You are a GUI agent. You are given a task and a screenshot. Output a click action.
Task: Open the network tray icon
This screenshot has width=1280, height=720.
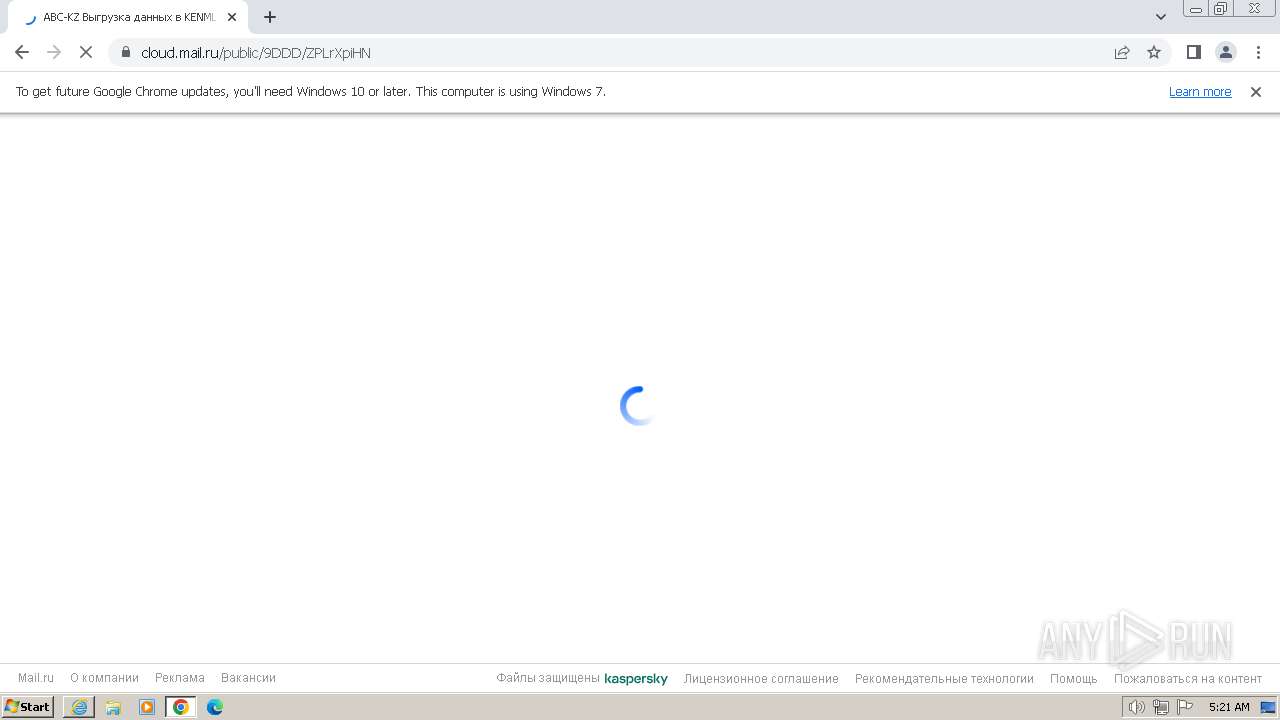click(1160, 707)
